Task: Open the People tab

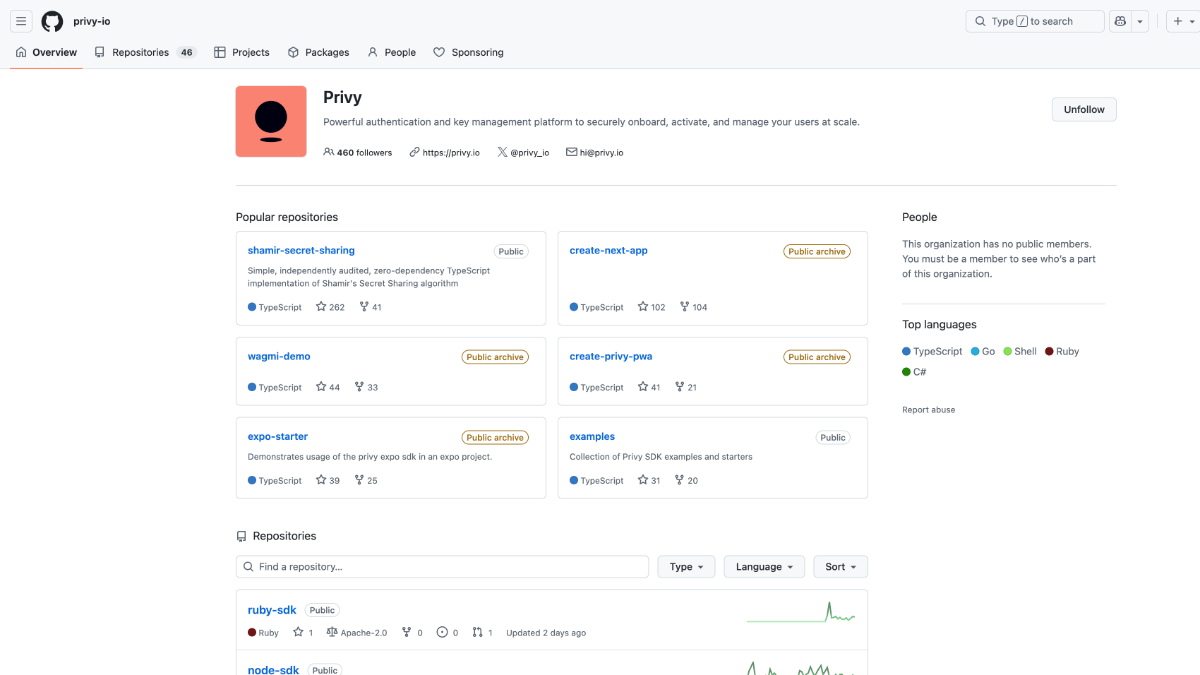Action: pyautogui.click(x=391, y=52)
